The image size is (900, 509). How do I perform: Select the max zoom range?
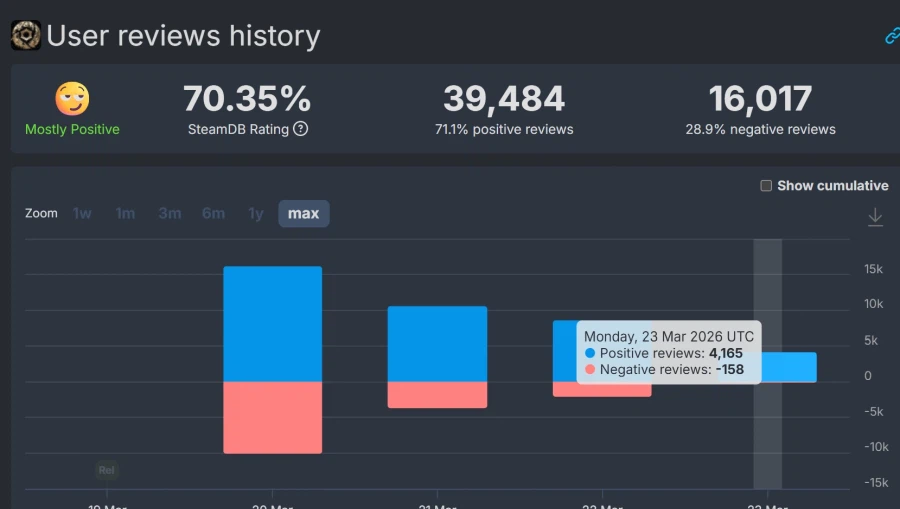pyautogui.click(x=303, y=213)
